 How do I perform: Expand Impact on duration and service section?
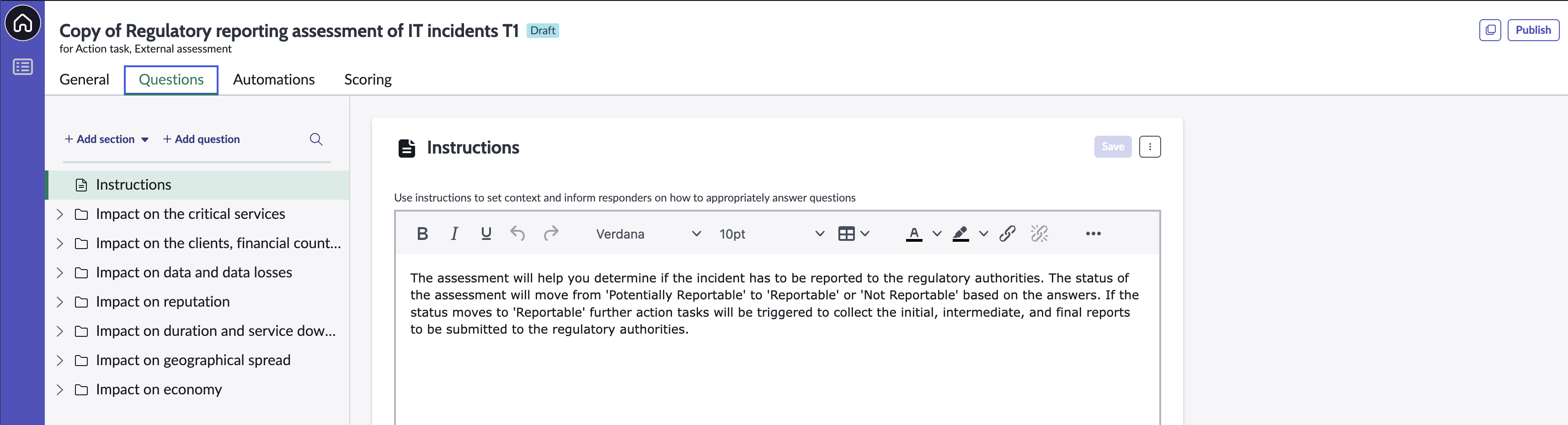tap(59, 331)
